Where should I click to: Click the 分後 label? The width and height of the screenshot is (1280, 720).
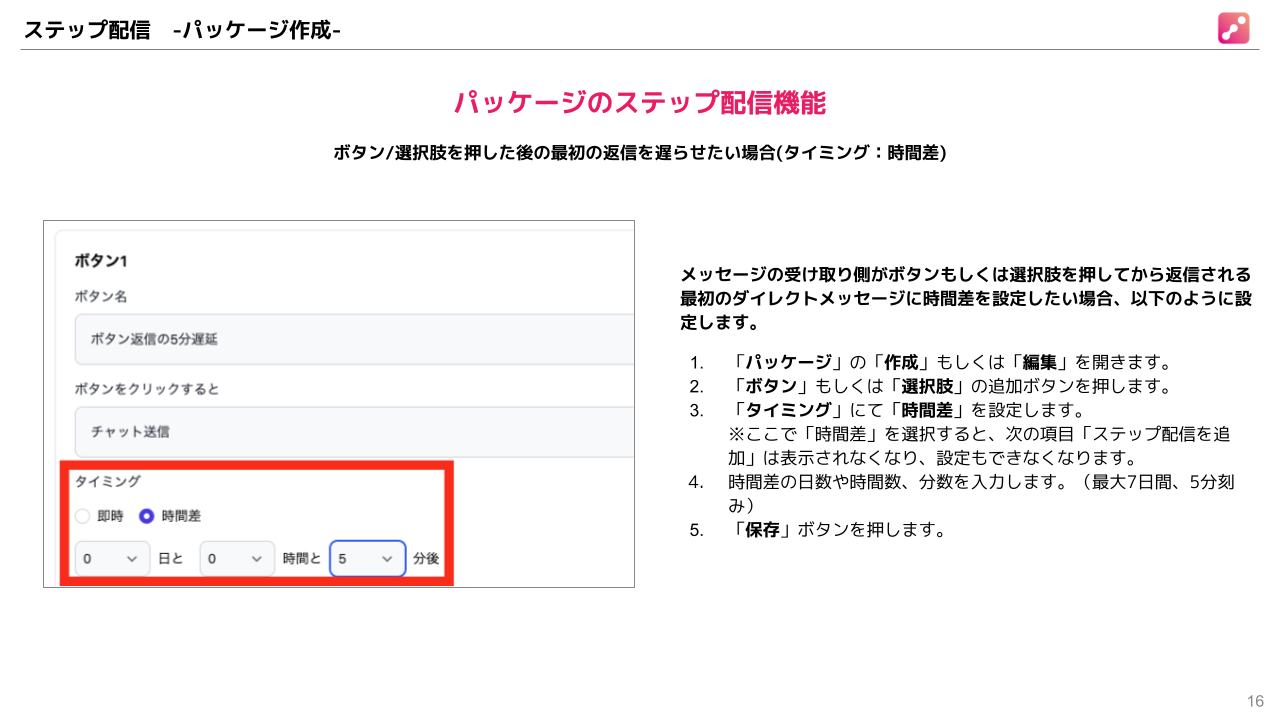point(426,559)
